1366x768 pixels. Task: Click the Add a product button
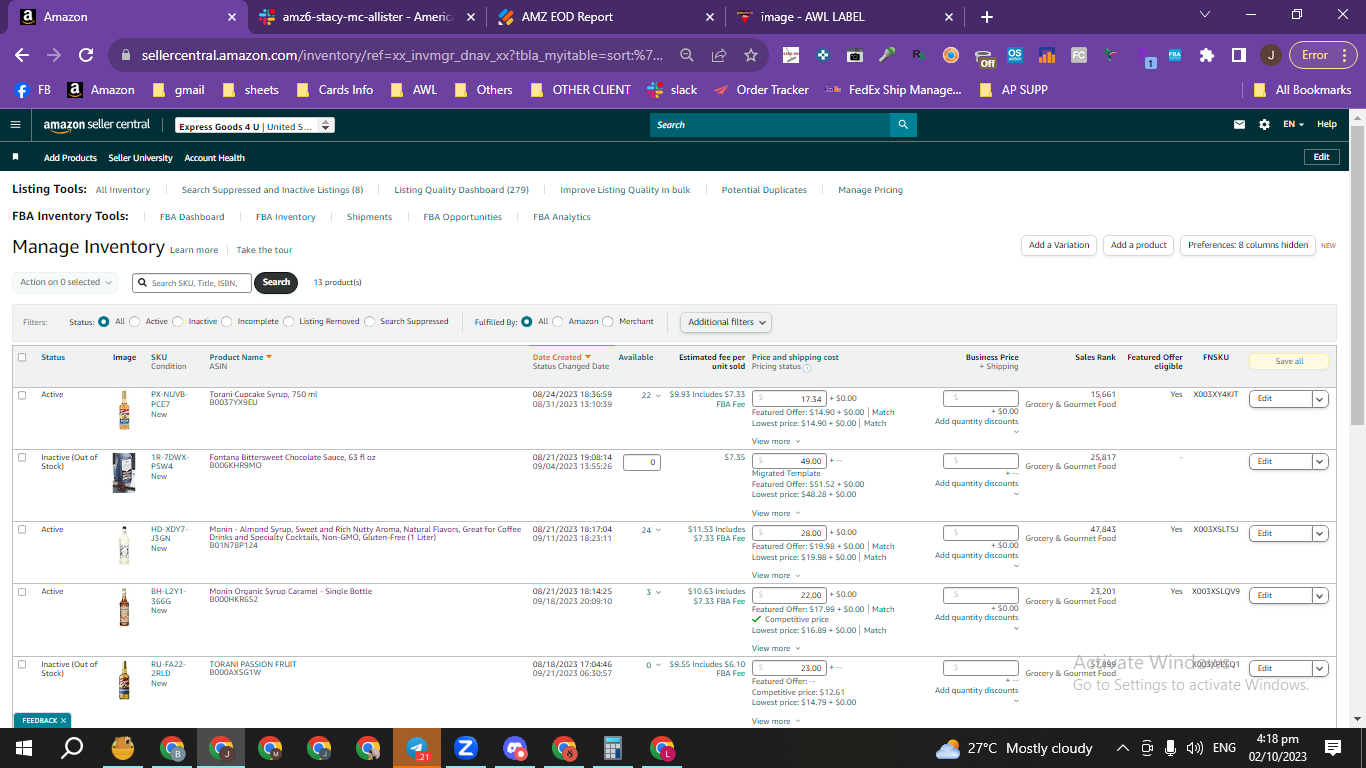1139,245
